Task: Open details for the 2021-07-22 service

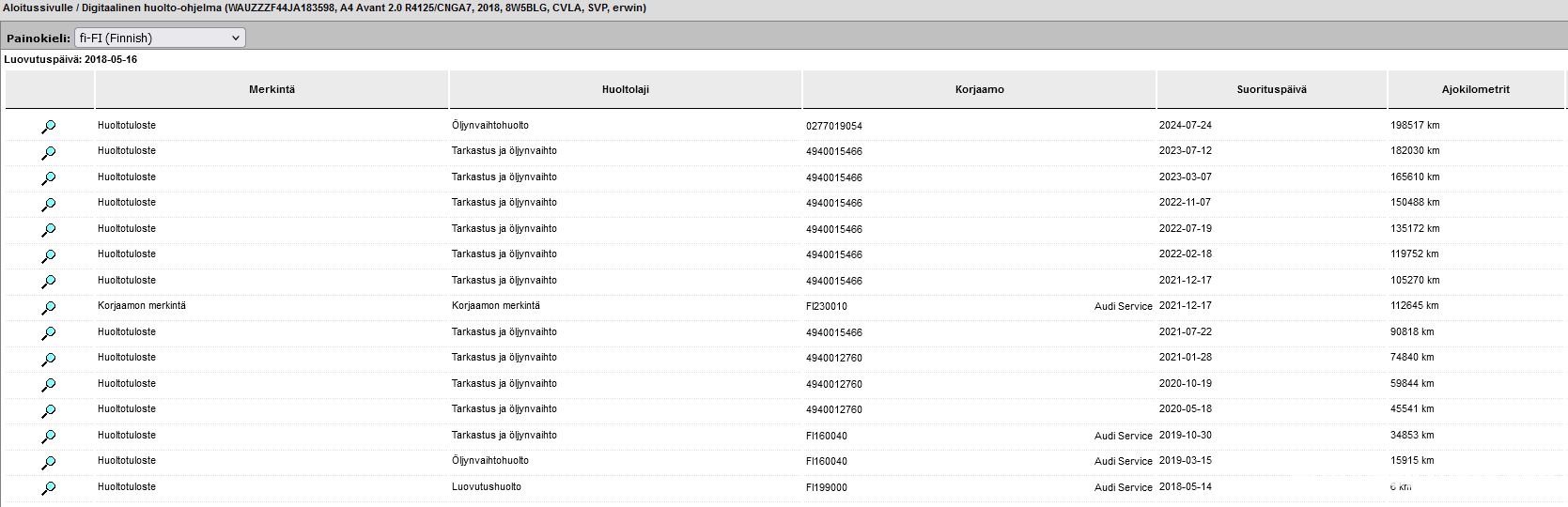Action: (x=49, y=333)
